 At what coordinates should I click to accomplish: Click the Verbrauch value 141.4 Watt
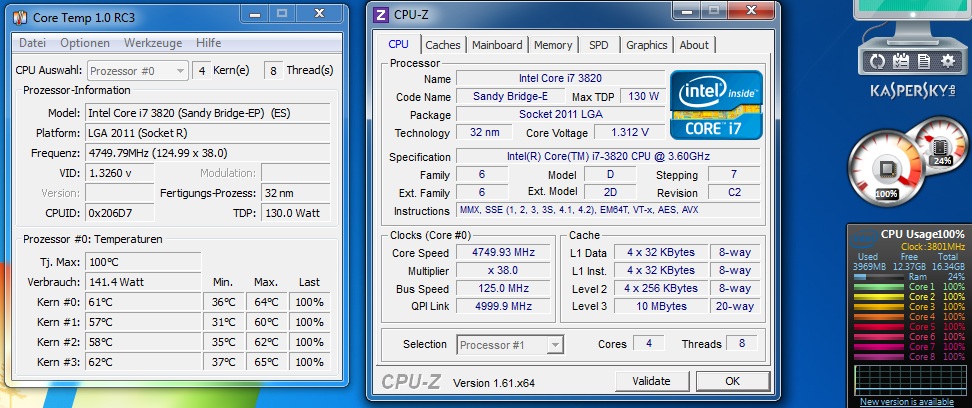pyautogui.click(x=143, y=282)
